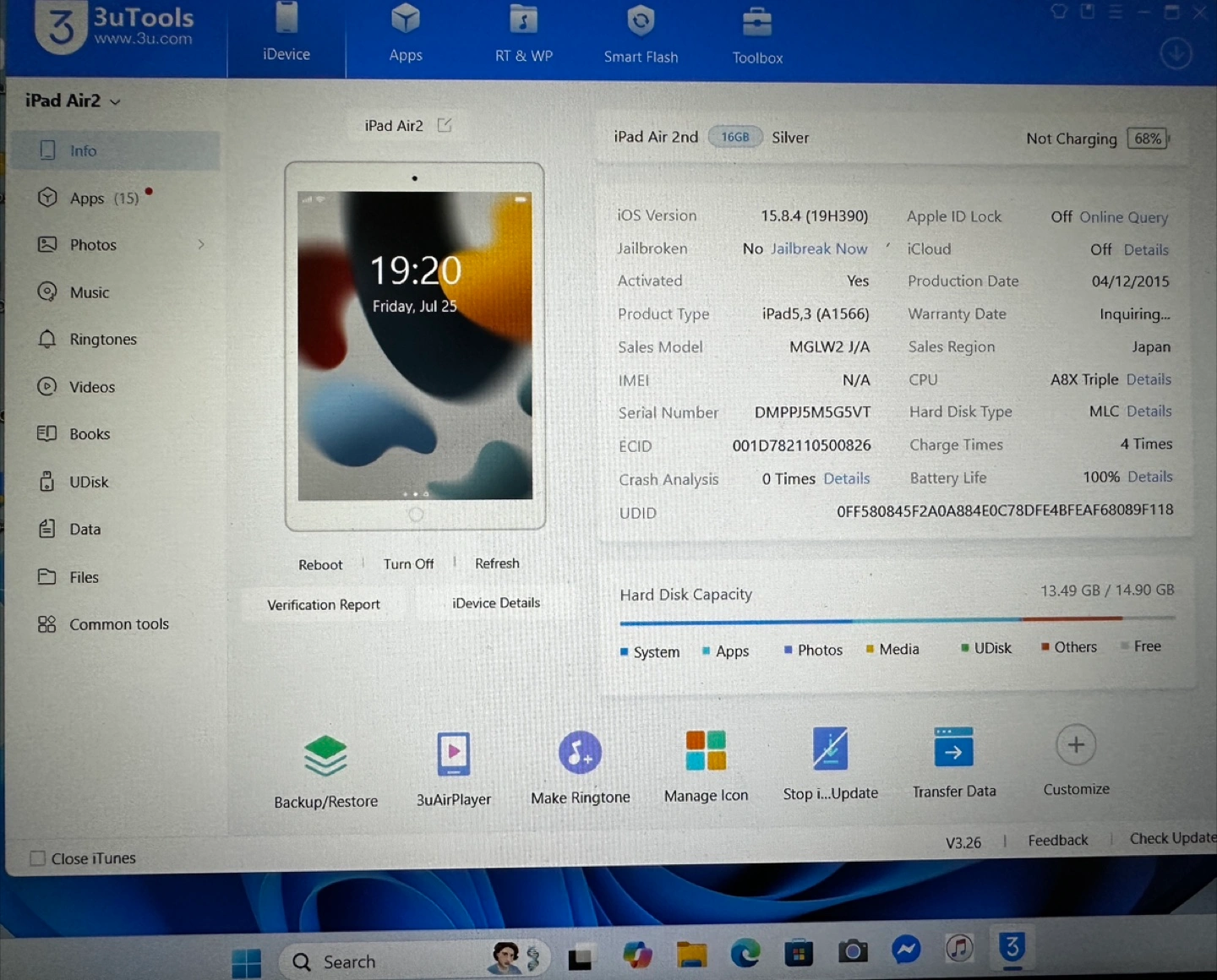Expand the iPad Air2 device dropdown
Screen dimensions: 1217x980
[72, 101]
